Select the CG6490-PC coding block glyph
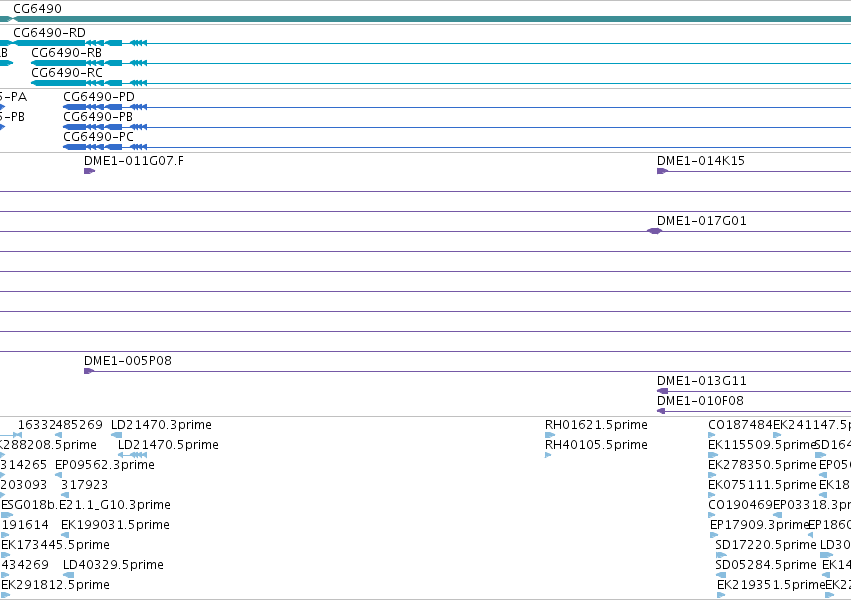 (75, 147)
